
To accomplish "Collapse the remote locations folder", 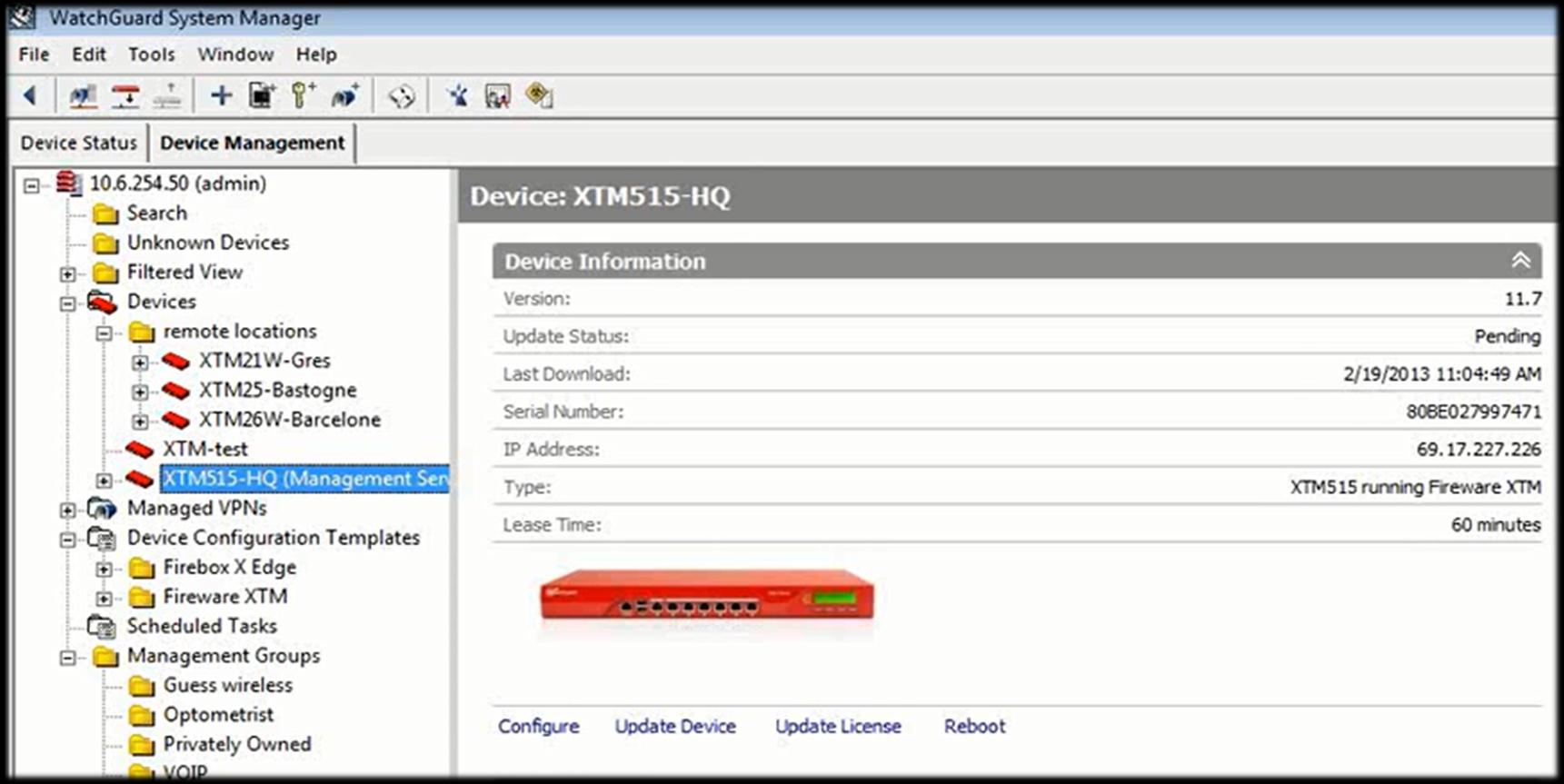I will click(x=105, y=332).
